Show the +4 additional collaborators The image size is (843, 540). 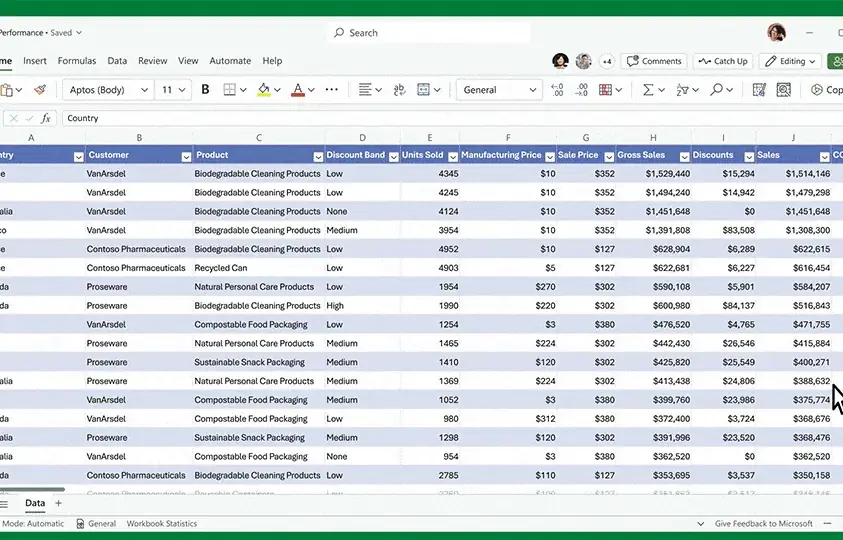point(607,61)
